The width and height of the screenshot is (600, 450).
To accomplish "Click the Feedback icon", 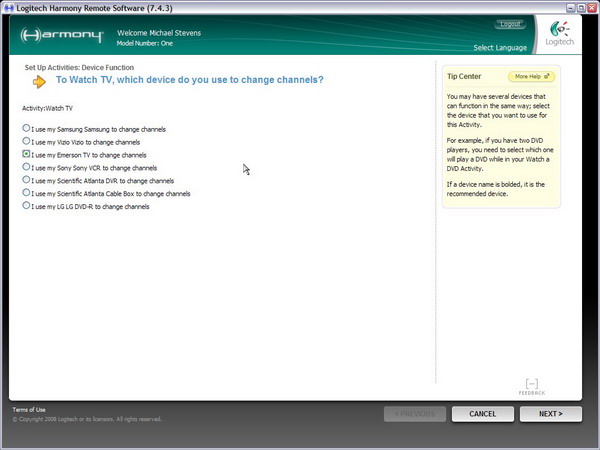I will (532, 387).
